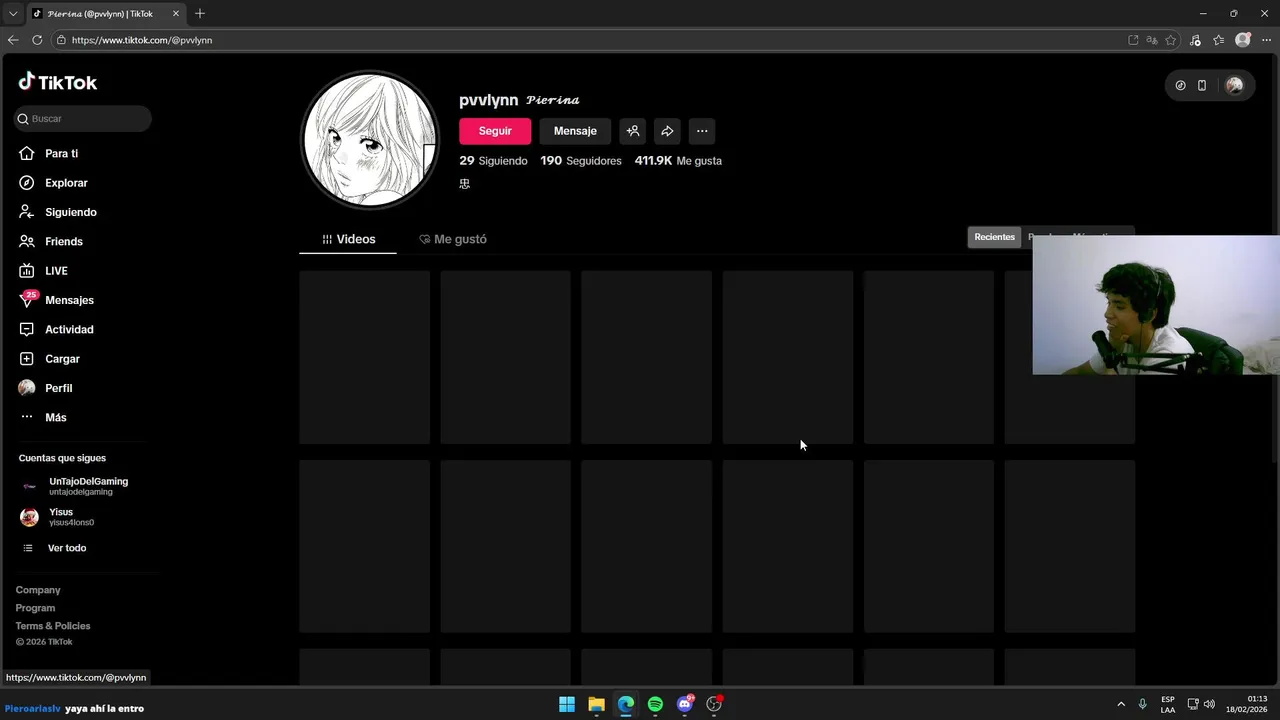
Task: Open the LIVE section
Action: pyautogui.click(x=56, y=271)
